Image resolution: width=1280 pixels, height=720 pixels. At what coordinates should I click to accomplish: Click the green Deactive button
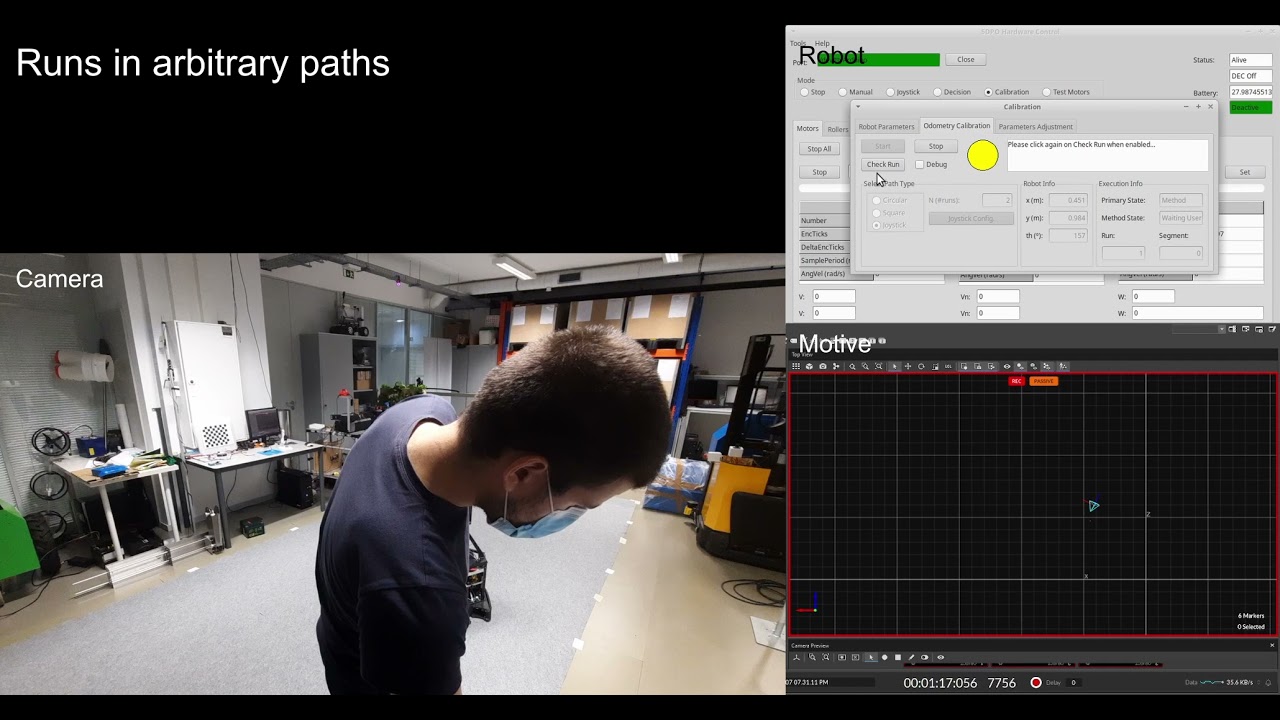1250,107
